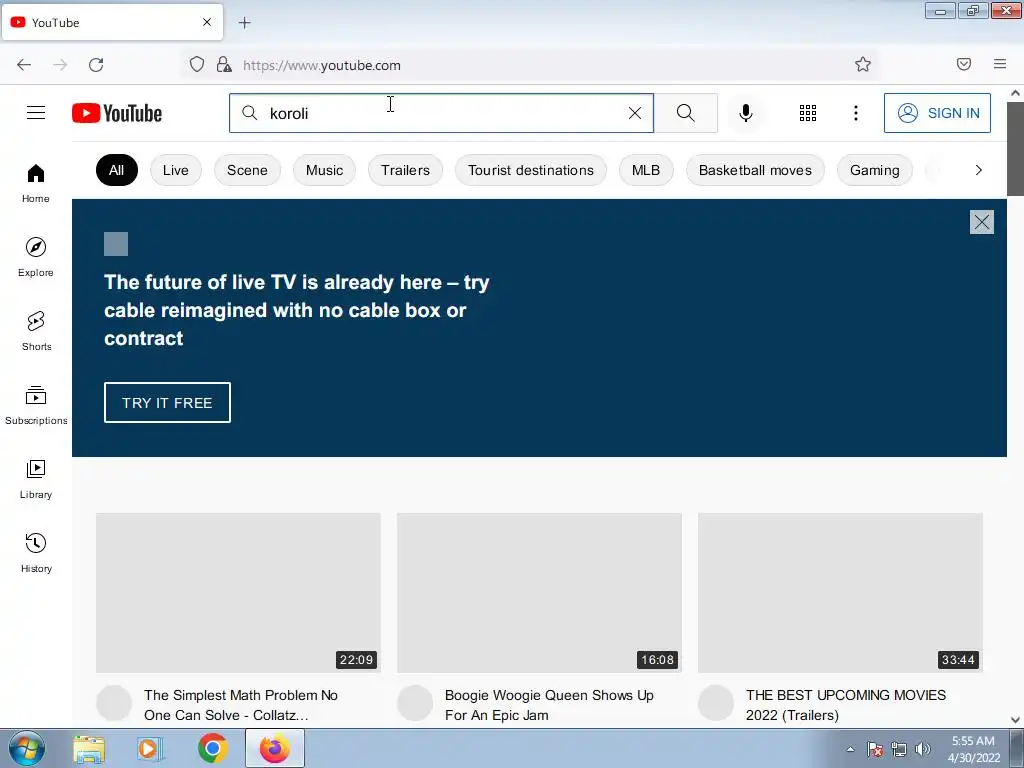
Task: Select the Gaming filter chip
Action: 874,170
